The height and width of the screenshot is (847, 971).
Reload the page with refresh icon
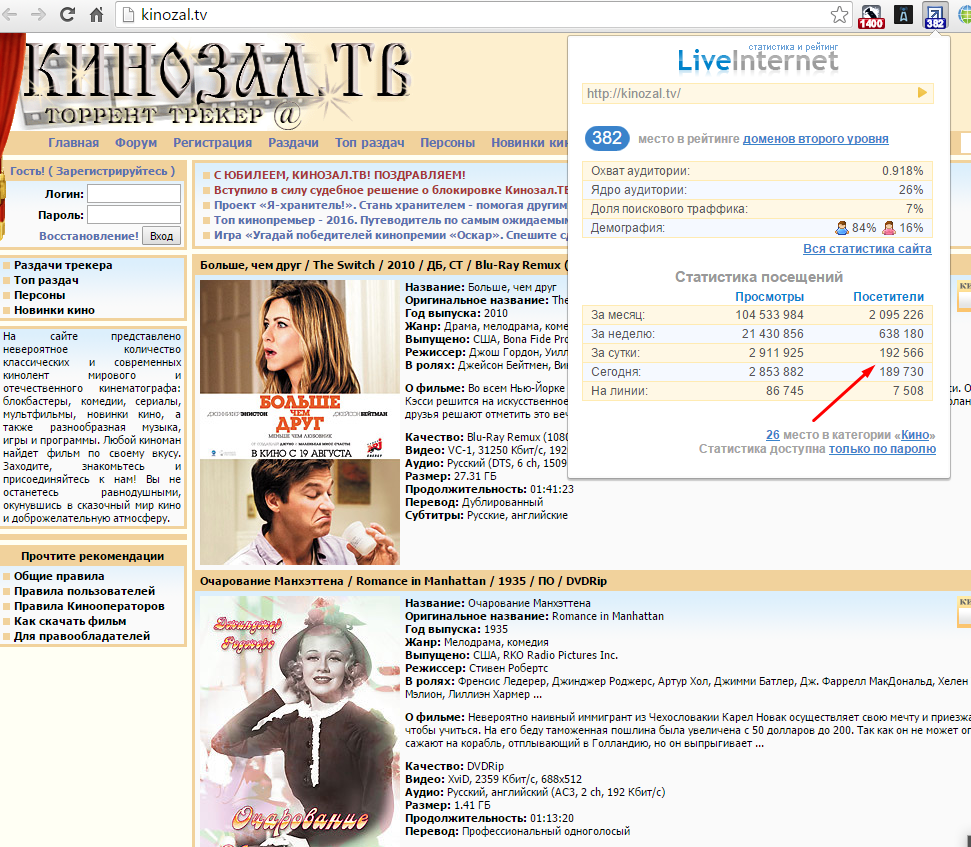(x=67, y=14)
